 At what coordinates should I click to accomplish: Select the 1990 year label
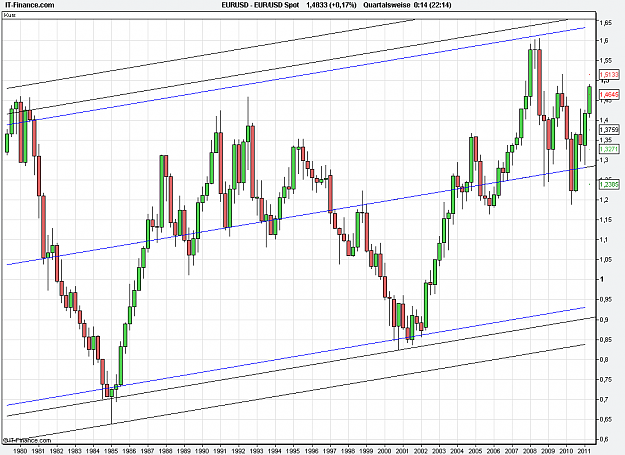tap(202, 451)
